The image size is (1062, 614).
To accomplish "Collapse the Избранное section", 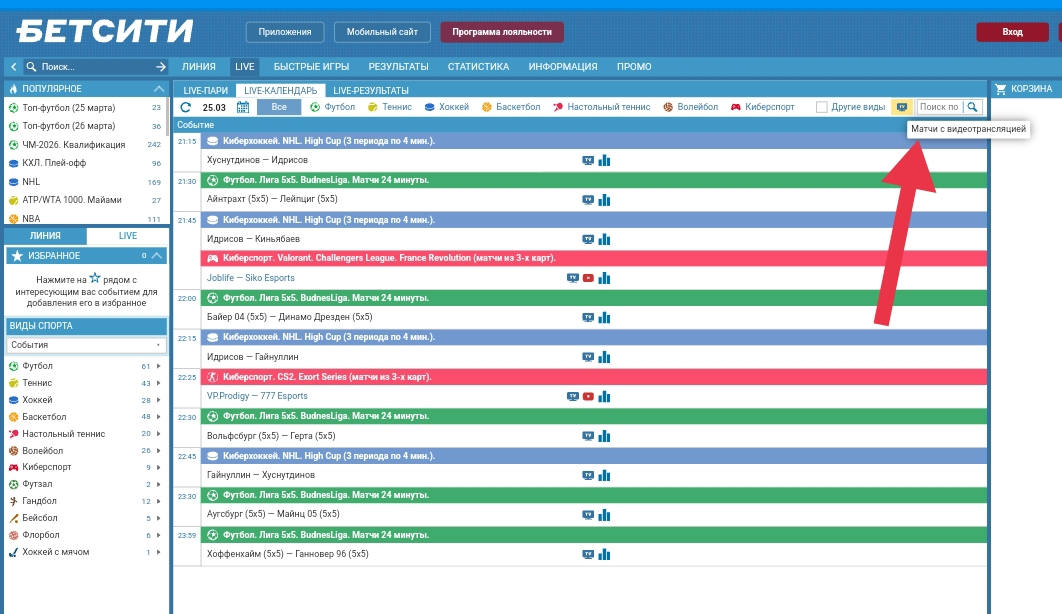I will coord(157,256).
